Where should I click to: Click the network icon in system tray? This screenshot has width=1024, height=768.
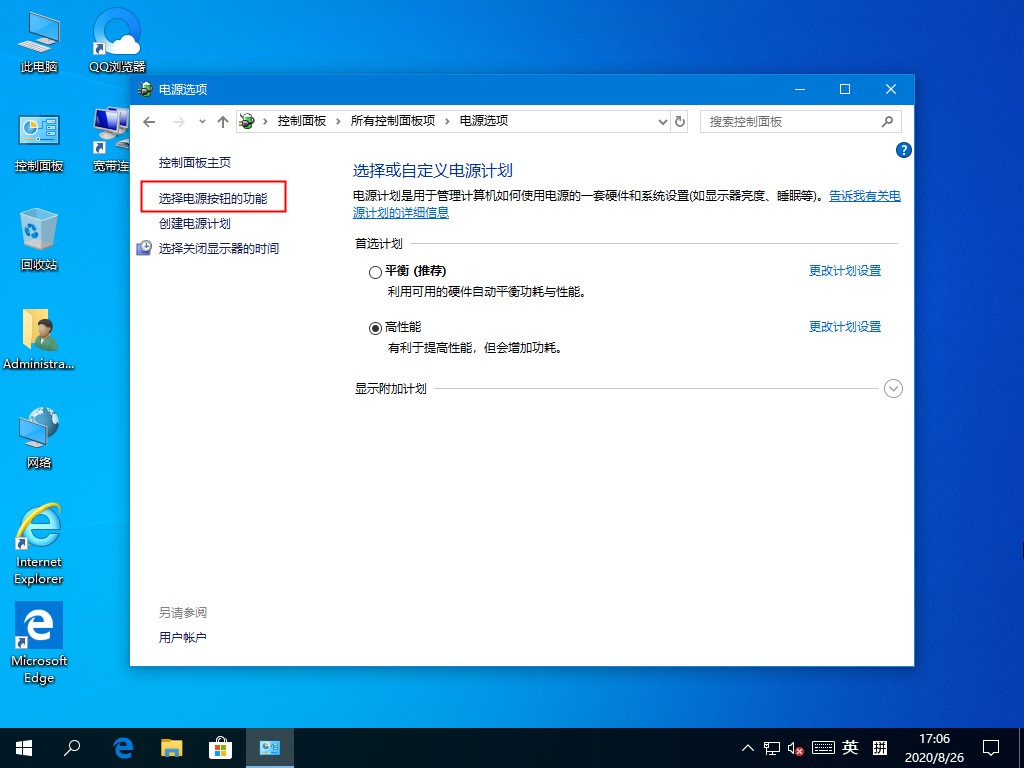(x=771, y=747)
